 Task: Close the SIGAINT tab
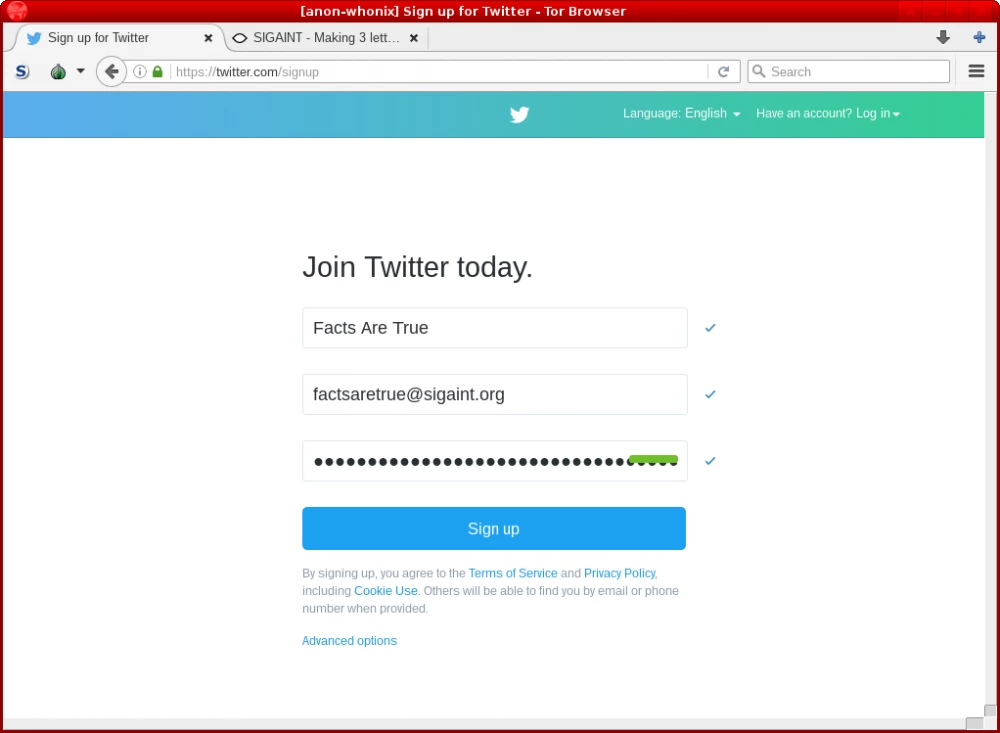414,38
